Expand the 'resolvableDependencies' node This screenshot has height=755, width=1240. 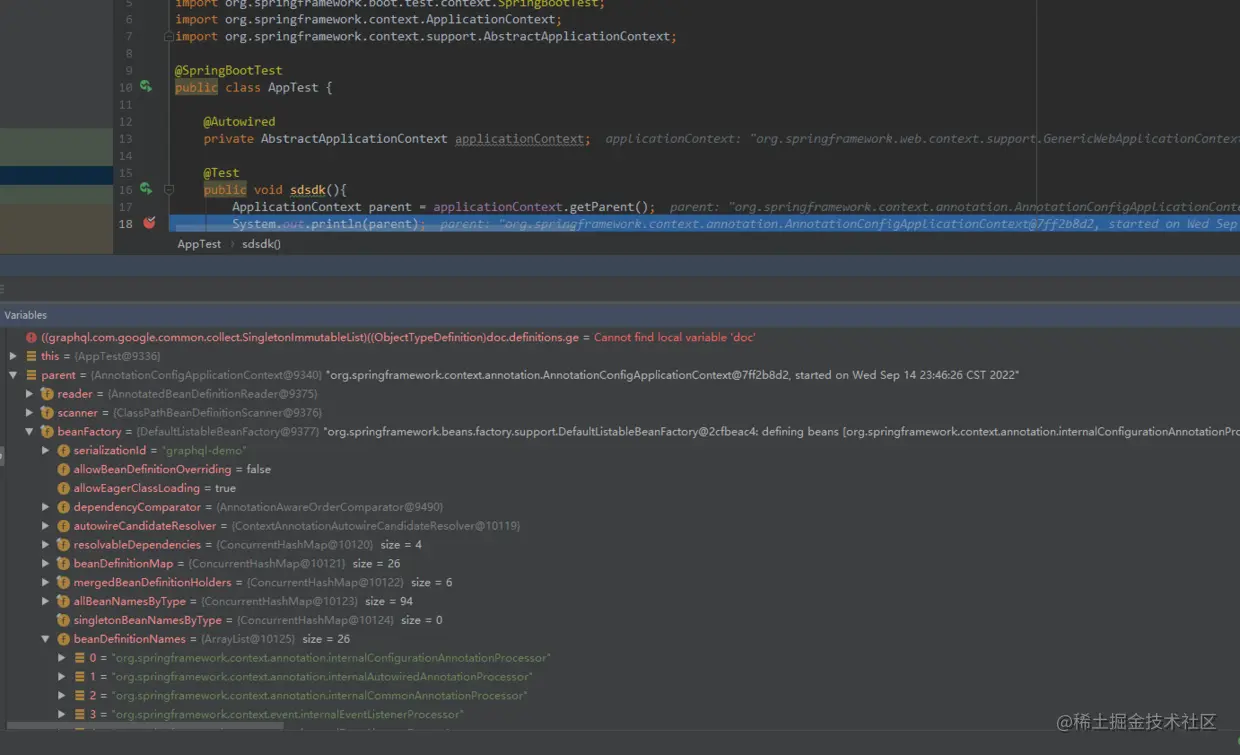(45, 545)
